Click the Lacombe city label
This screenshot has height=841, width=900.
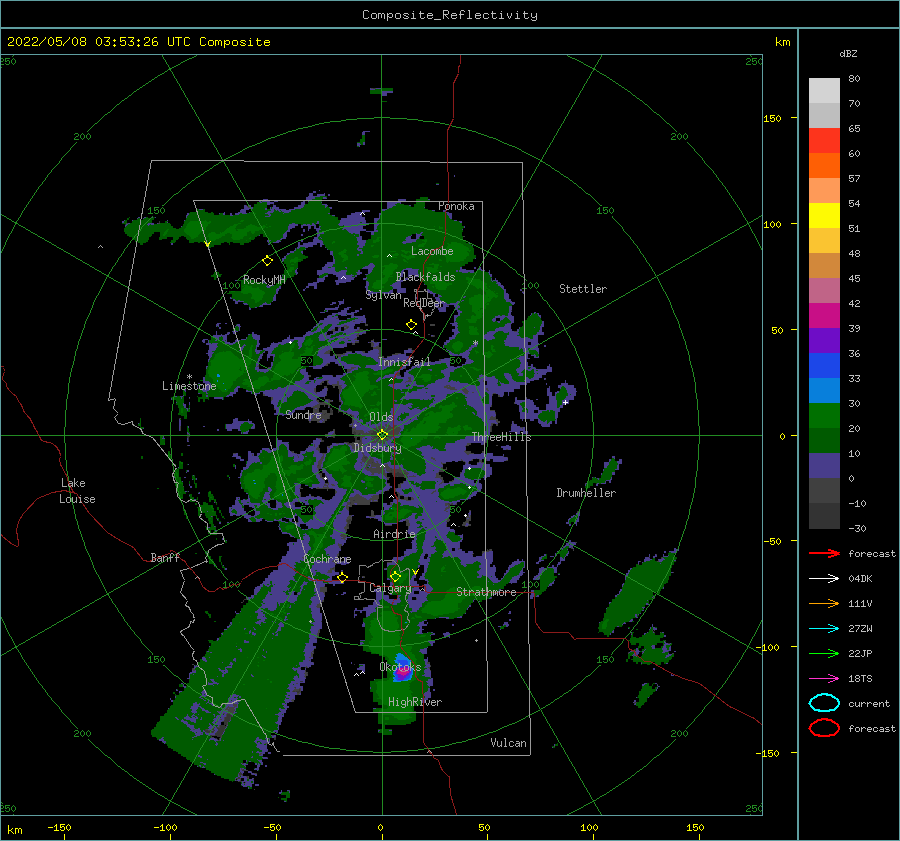432,251
